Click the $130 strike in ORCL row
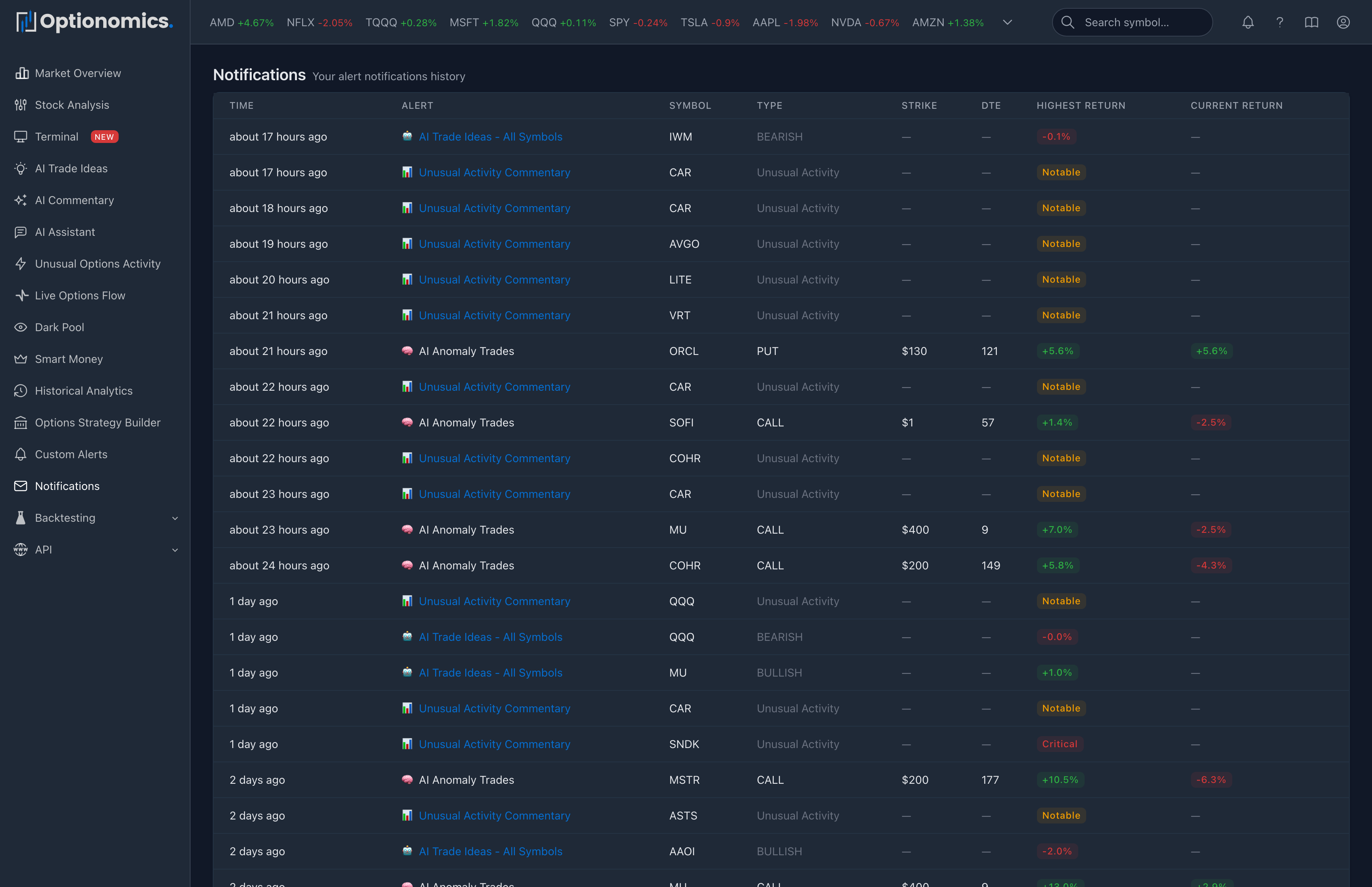This screenshot has height=887, width=1372. (914, 351)
